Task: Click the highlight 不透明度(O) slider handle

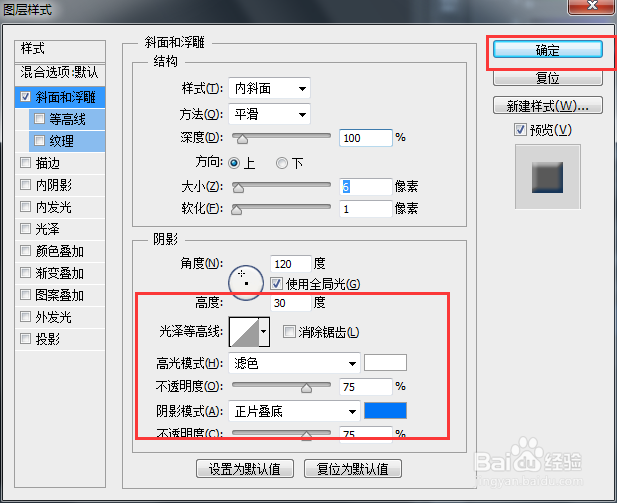Action: pos(307,388)
